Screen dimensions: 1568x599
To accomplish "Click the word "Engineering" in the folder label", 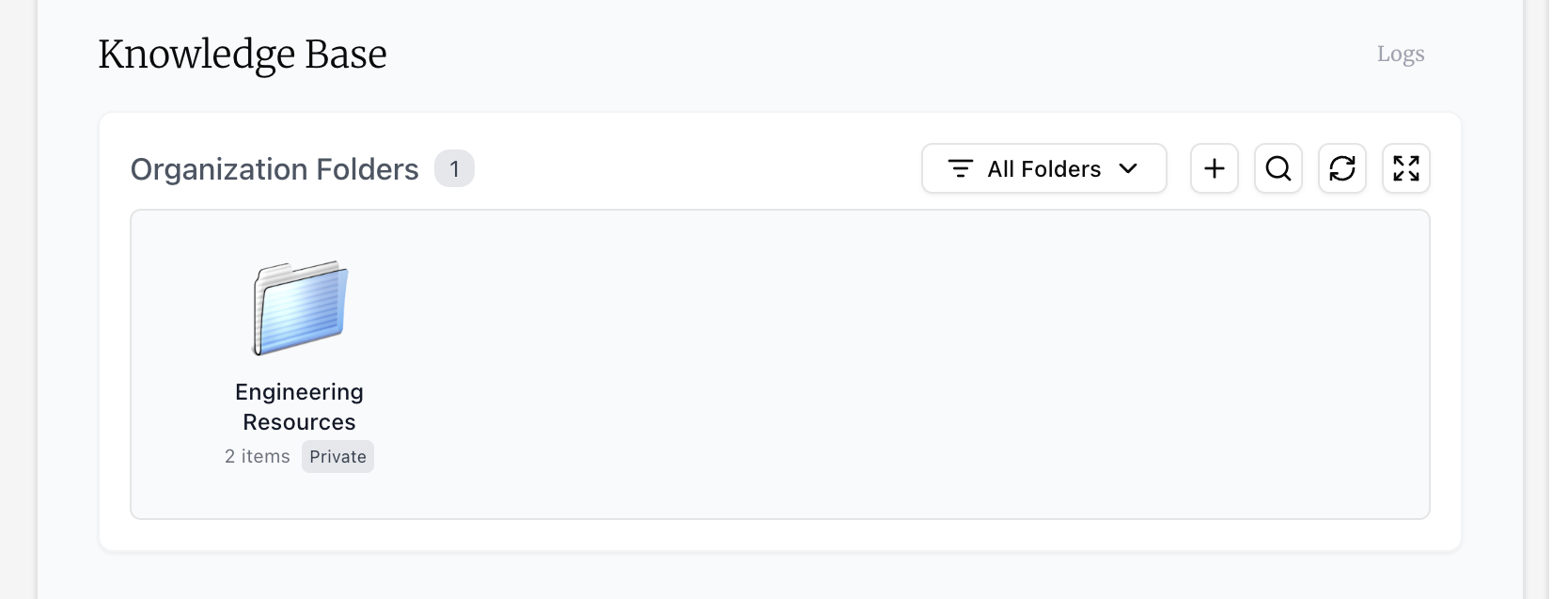I will [x=299, y=392].
